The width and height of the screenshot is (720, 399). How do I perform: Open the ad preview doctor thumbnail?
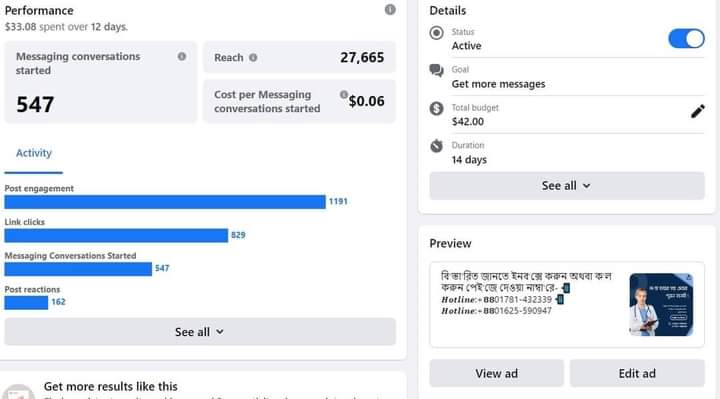pos(661,304)
